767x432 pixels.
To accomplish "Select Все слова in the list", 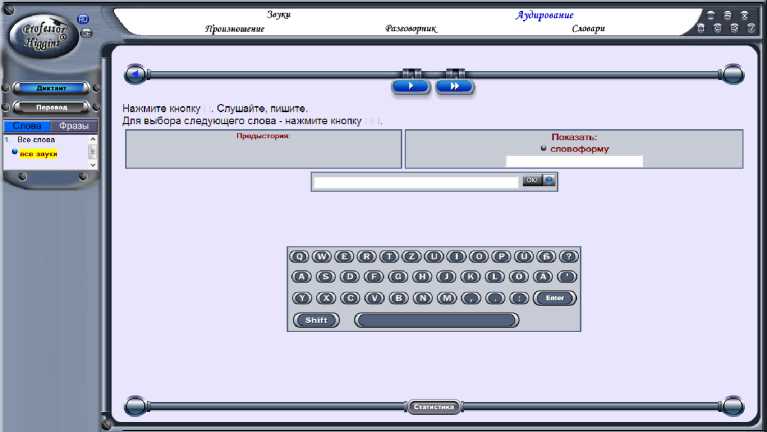I will click(x=36, y=139).
